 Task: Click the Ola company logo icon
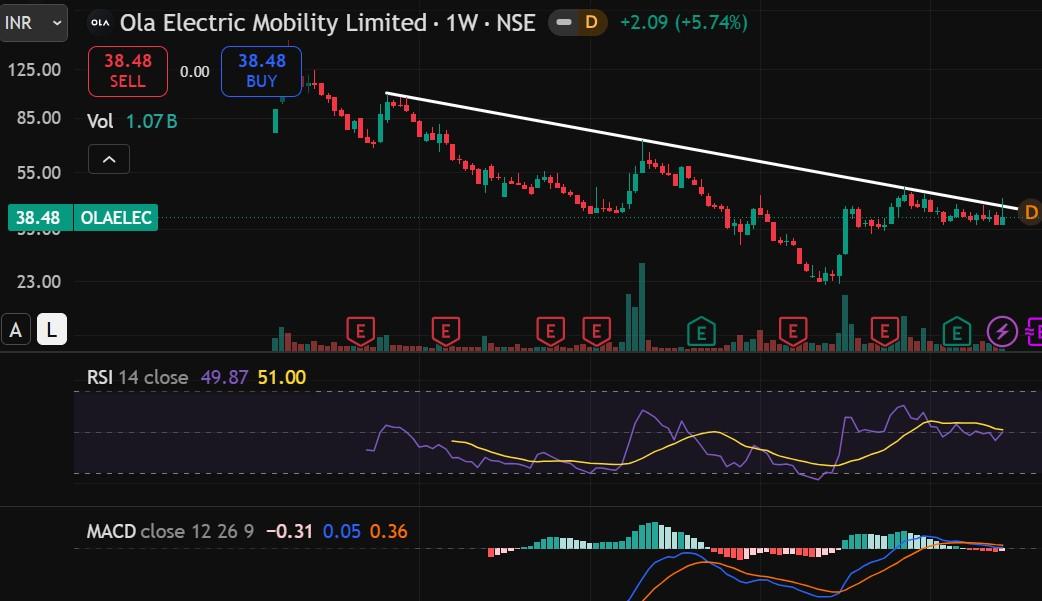click(100, 23)
